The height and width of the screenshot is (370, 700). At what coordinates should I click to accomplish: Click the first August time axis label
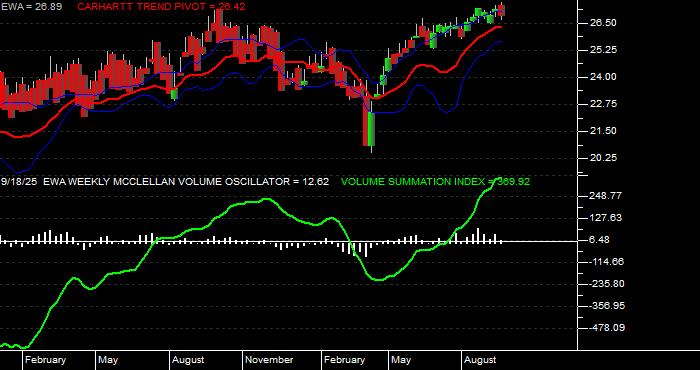point(188,360)
